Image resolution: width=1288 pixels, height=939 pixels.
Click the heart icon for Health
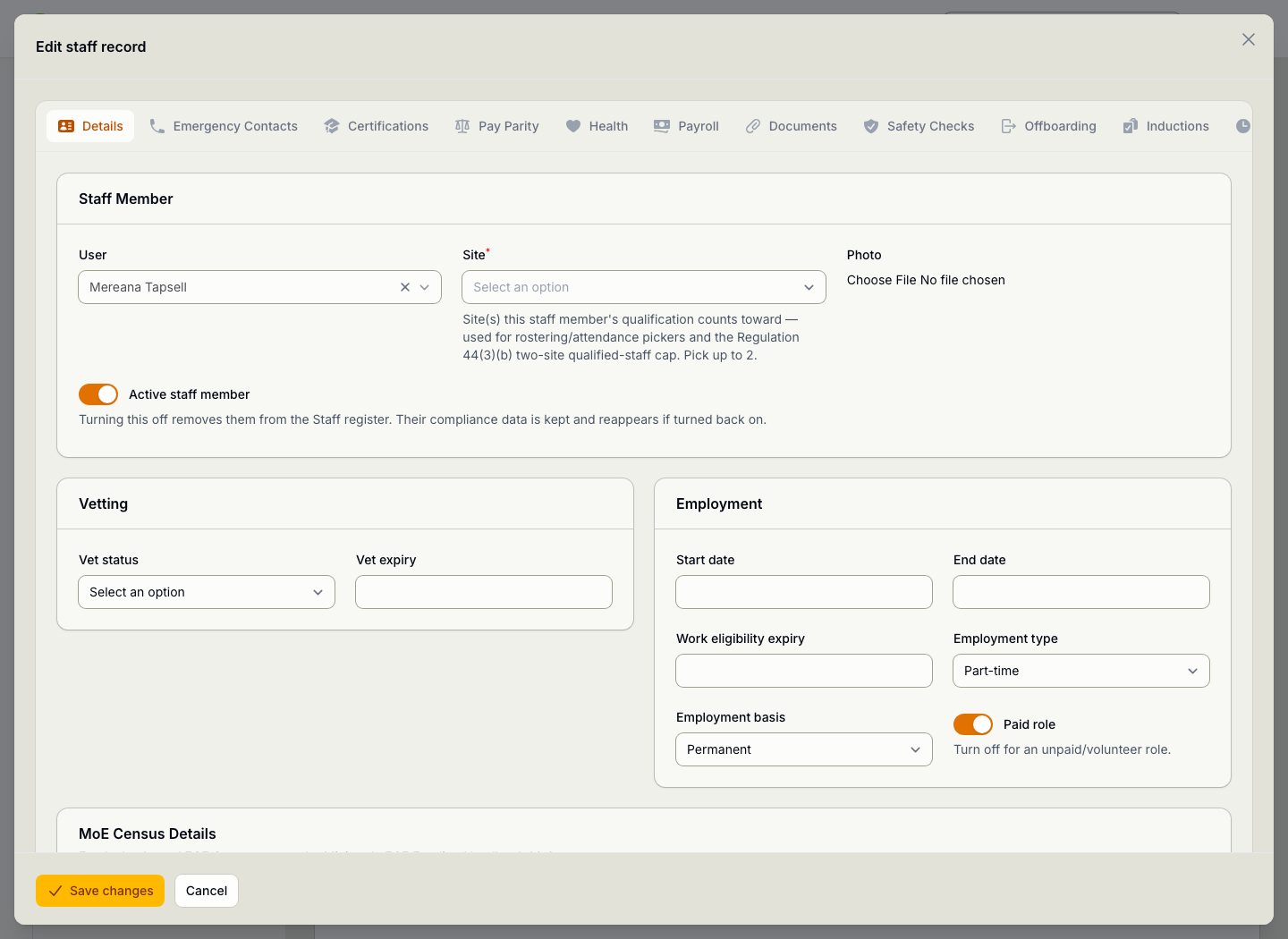(x=573, y=126)
